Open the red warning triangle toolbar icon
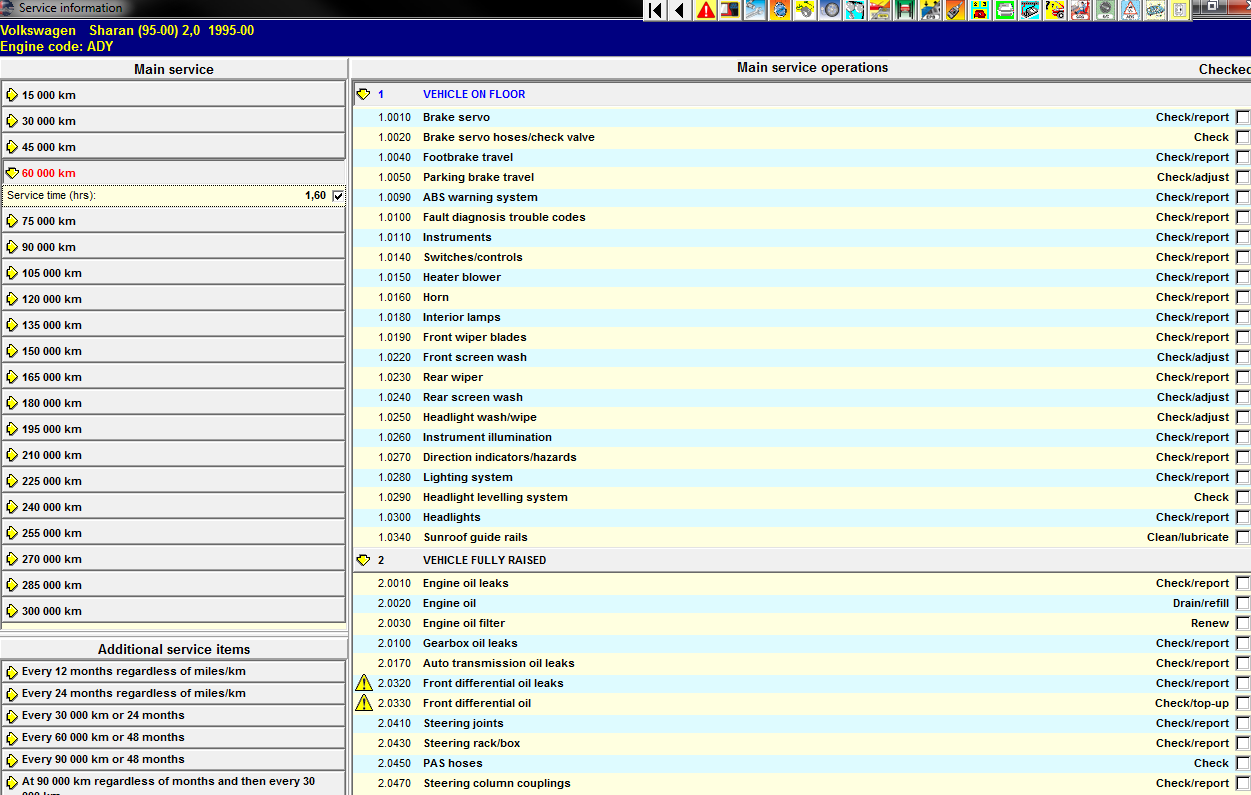 [x=706, y=10]
